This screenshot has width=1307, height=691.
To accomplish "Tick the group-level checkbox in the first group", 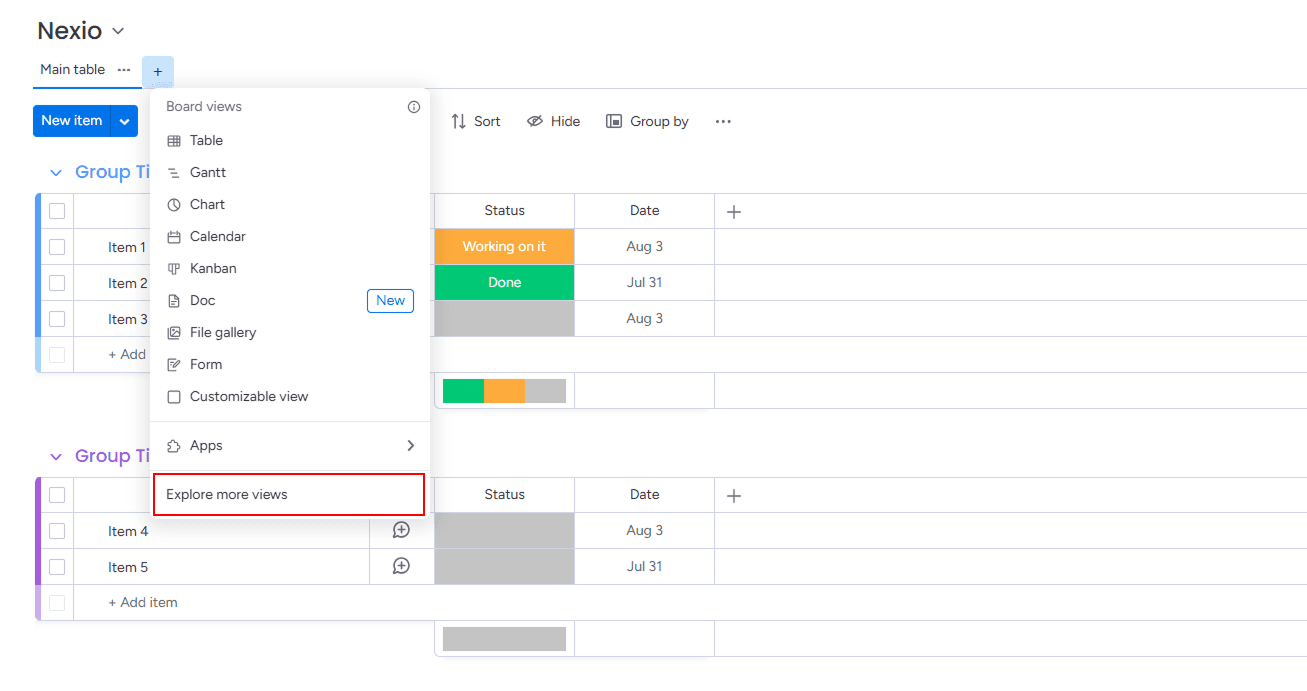I will click(x=57, y=210).
